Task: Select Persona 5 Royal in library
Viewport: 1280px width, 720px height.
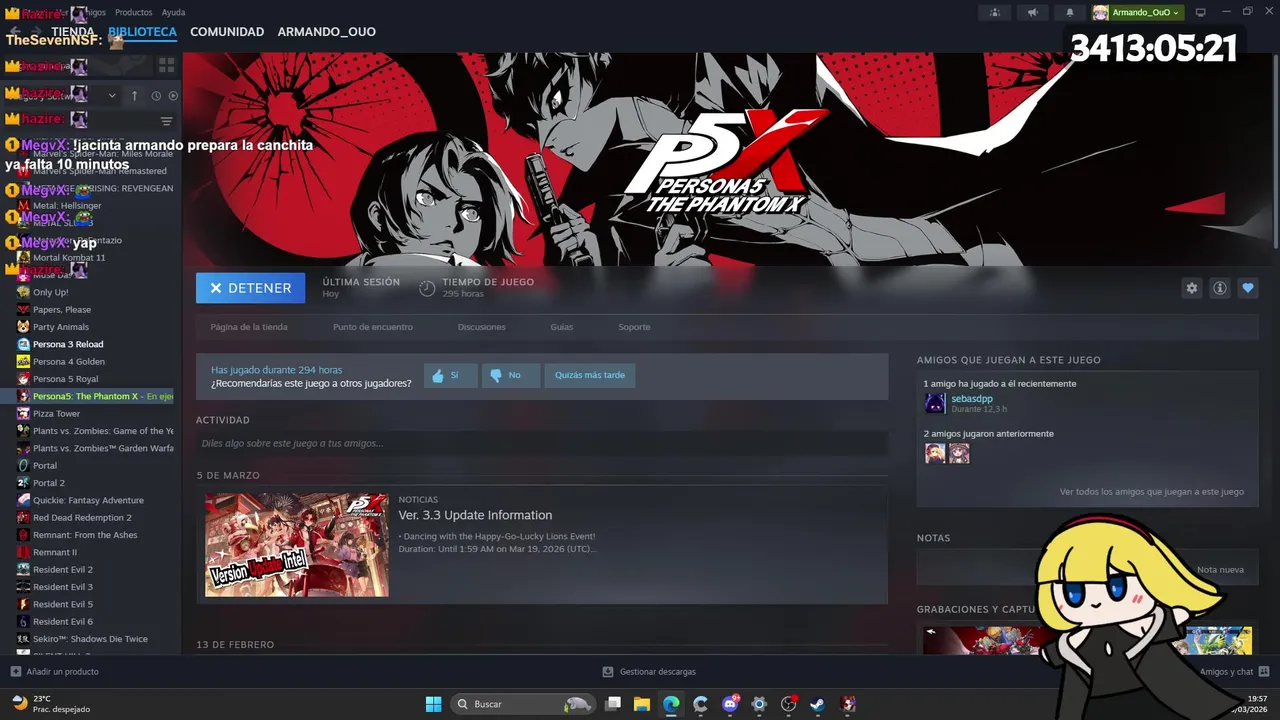Action: pos(66,379)
